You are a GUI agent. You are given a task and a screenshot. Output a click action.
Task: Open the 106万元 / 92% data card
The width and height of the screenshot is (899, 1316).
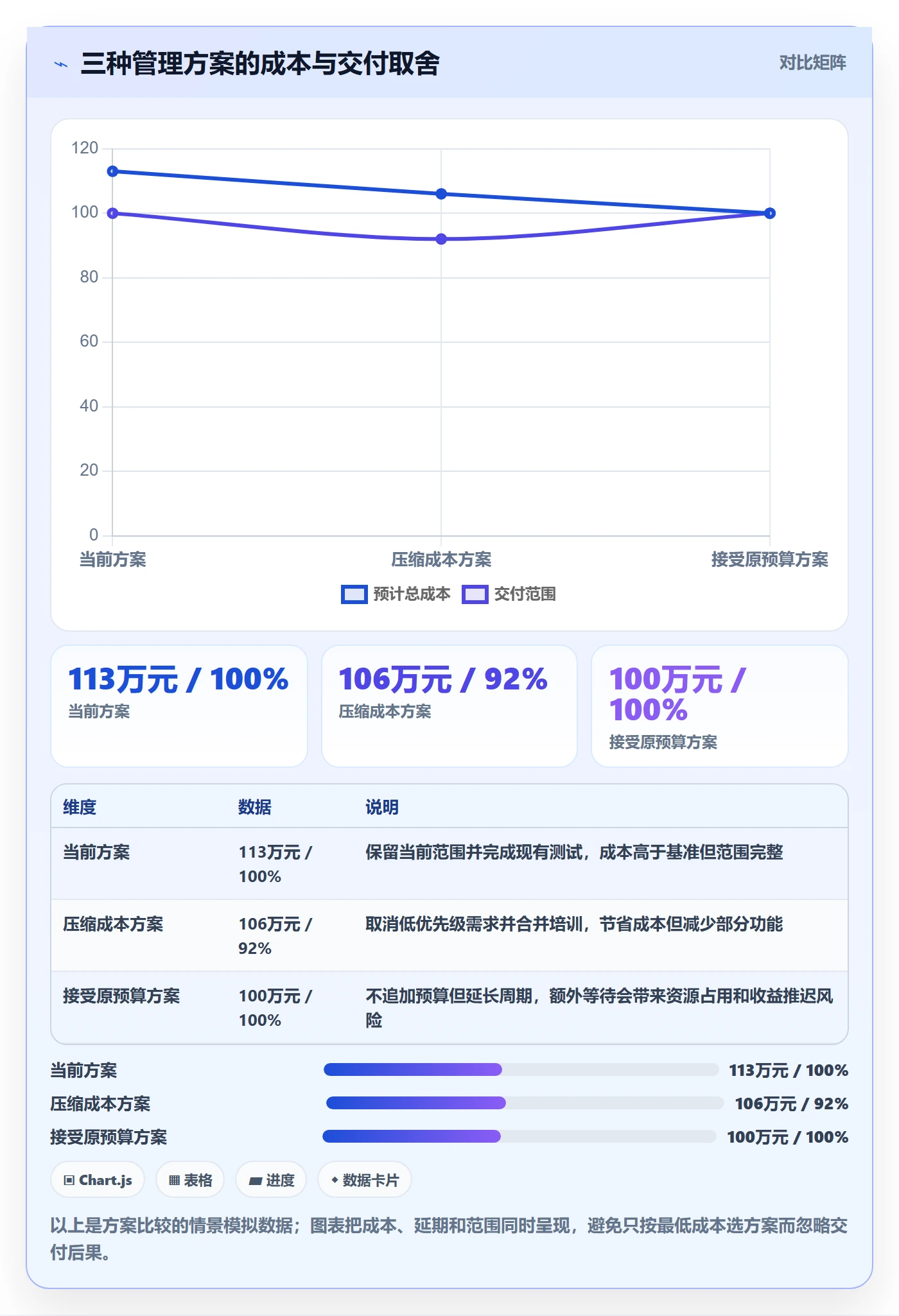coord(449,706)
